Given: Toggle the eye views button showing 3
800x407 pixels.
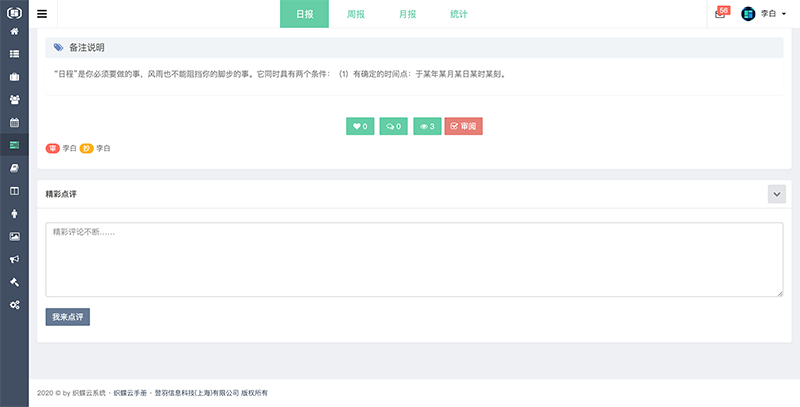Looking at the screenshot, I should [x=426, y=127].
